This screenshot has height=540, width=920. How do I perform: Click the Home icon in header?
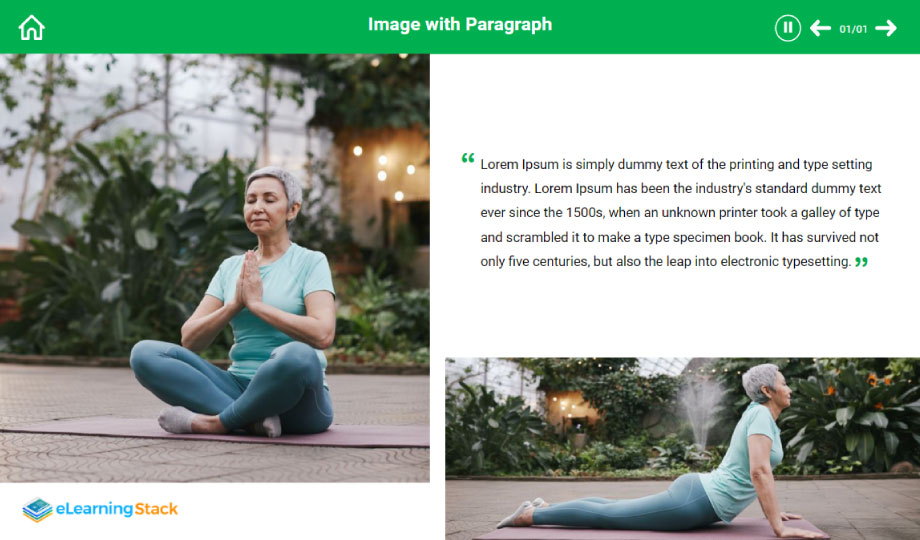pos(32,28)
